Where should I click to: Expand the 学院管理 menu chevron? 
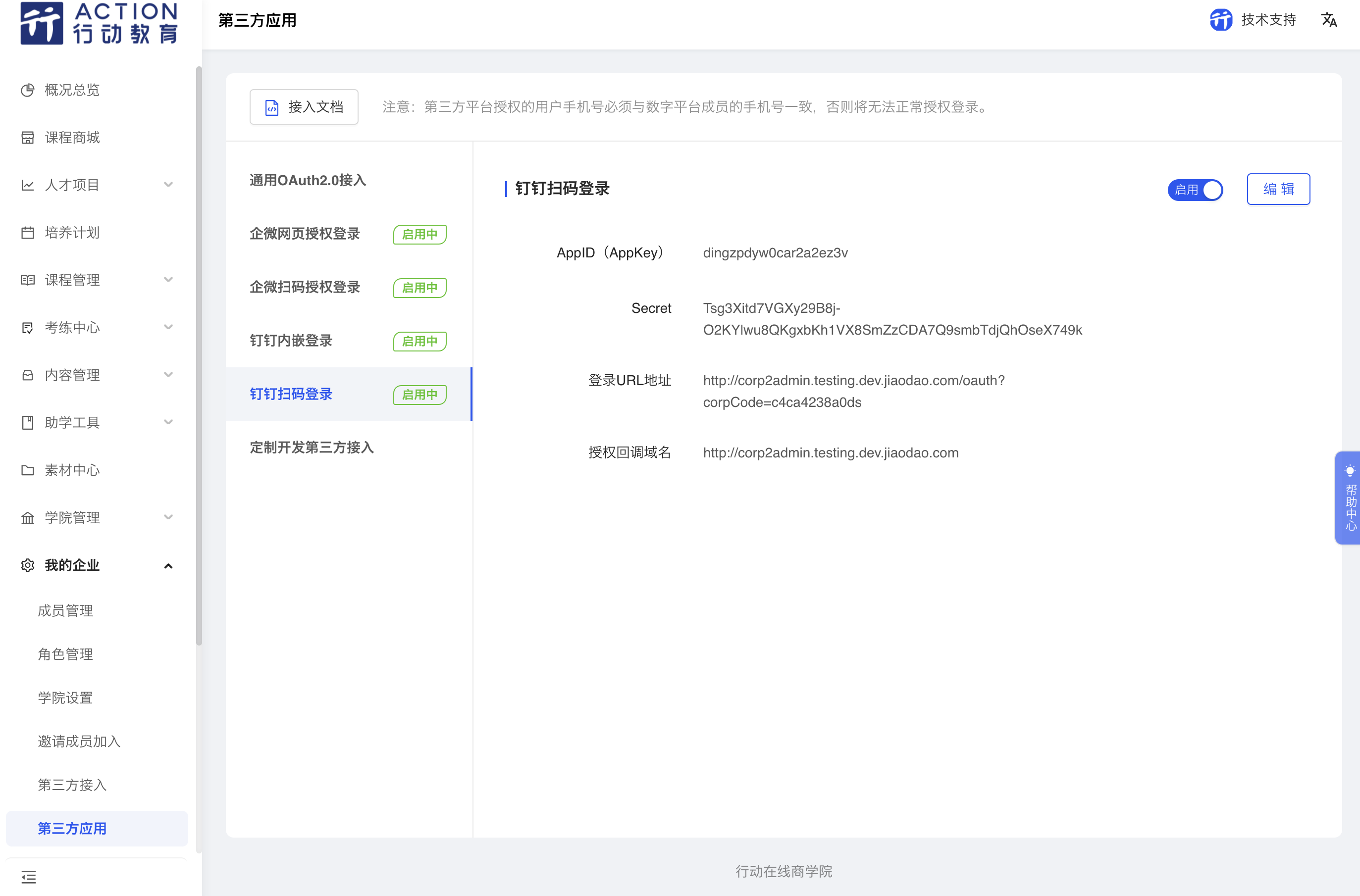coord(168,517)
